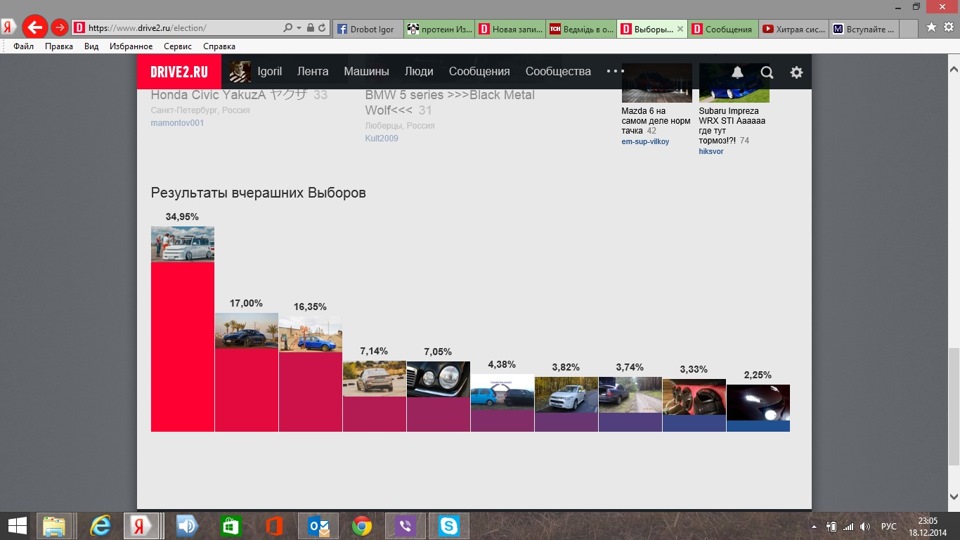Image resolution: width=960 pixels, height=540 pixels.
Task: Open Сообщения in site navigation
Action: 479,71
